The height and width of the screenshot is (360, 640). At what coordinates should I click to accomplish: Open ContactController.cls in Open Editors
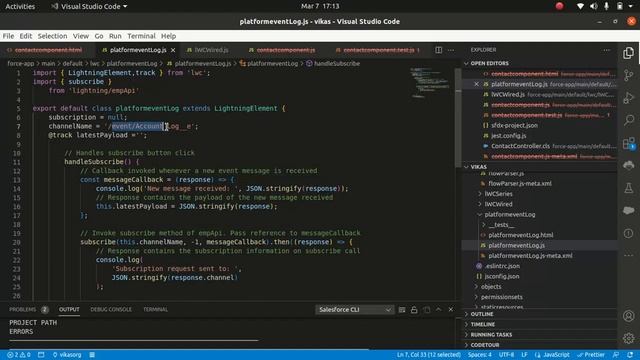pos(520,146)
